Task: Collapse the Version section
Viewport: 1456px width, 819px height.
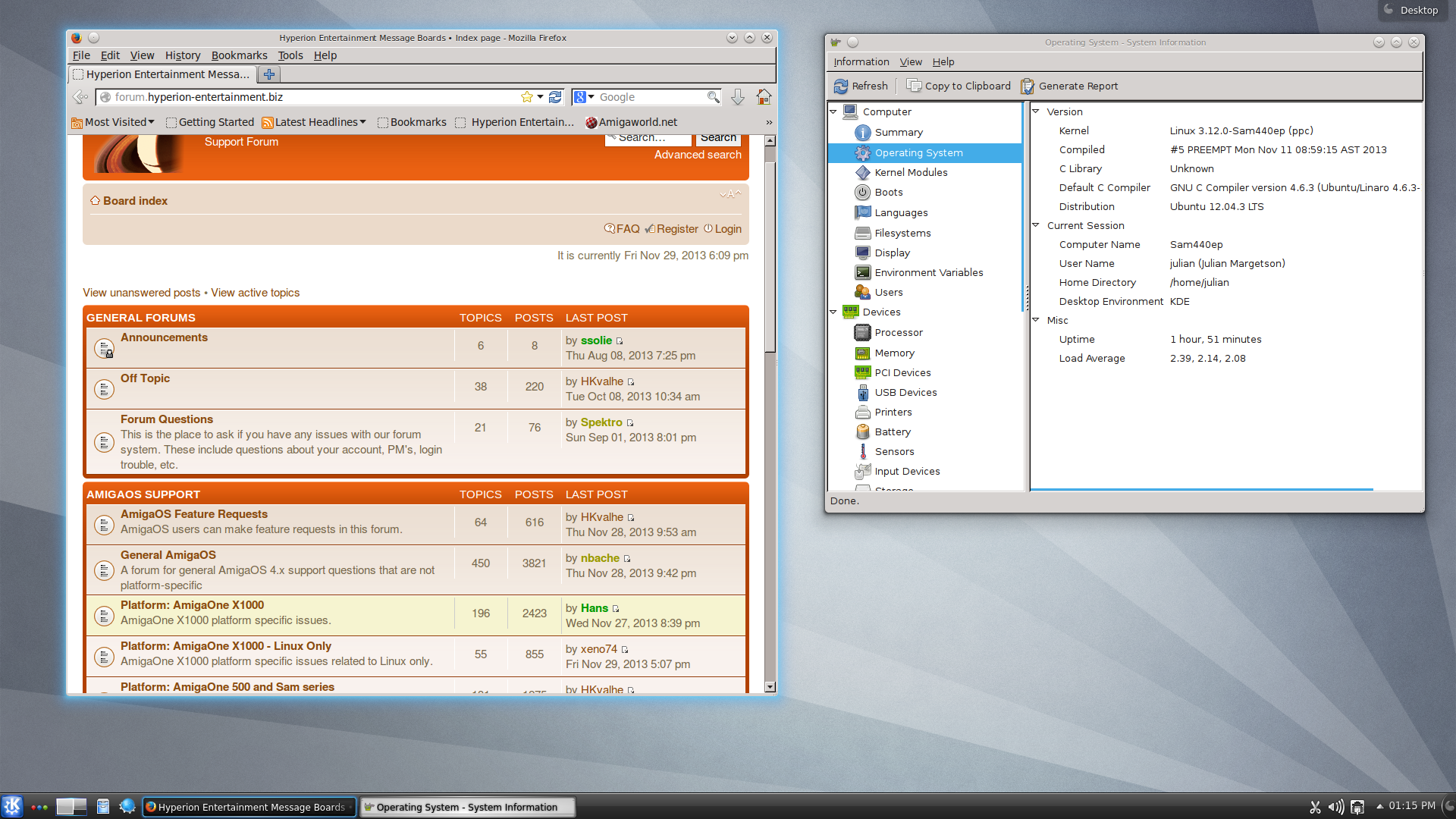Action: point(1036,111)
